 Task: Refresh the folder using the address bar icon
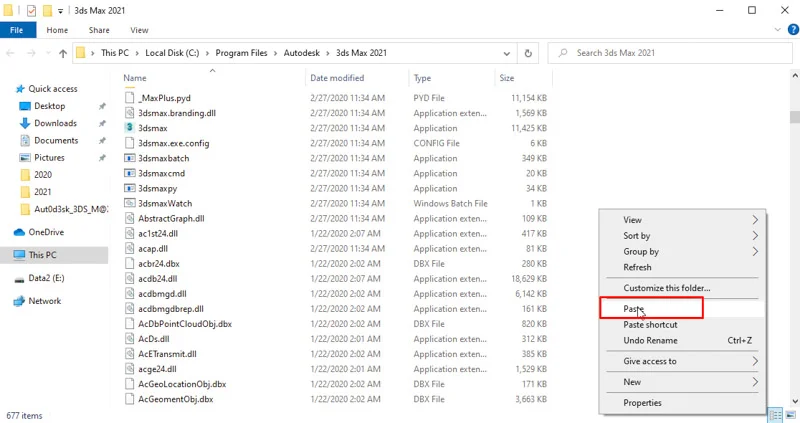[528, 53]
